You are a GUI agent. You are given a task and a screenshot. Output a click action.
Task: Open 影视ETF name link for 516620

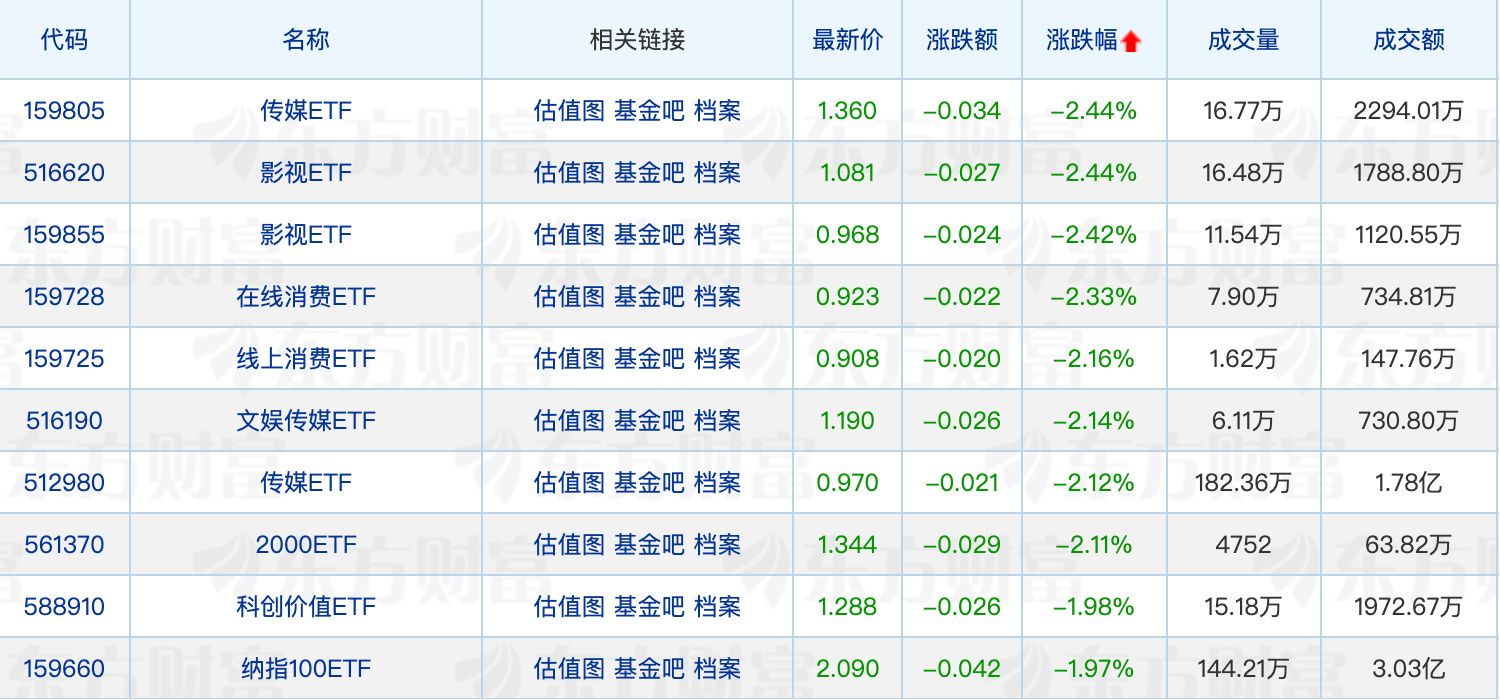click(306, 173)
